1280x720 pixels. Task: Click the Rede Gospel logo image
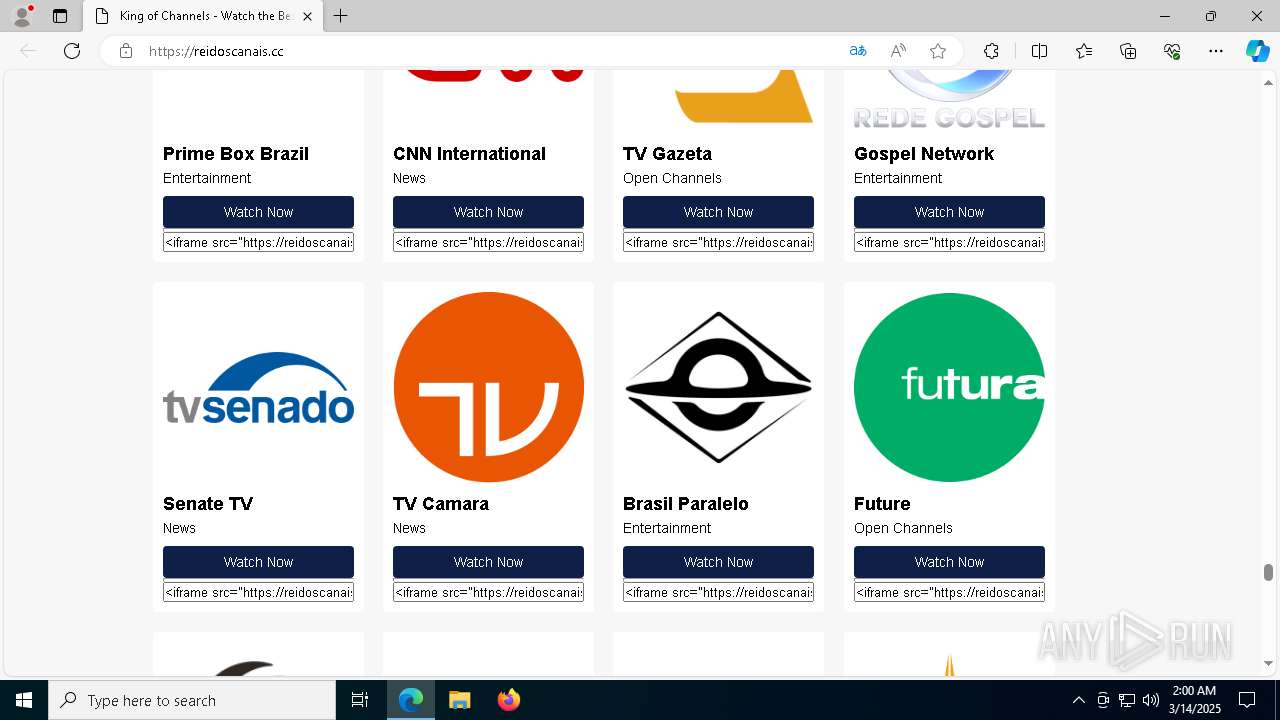(x=949, y=100)
